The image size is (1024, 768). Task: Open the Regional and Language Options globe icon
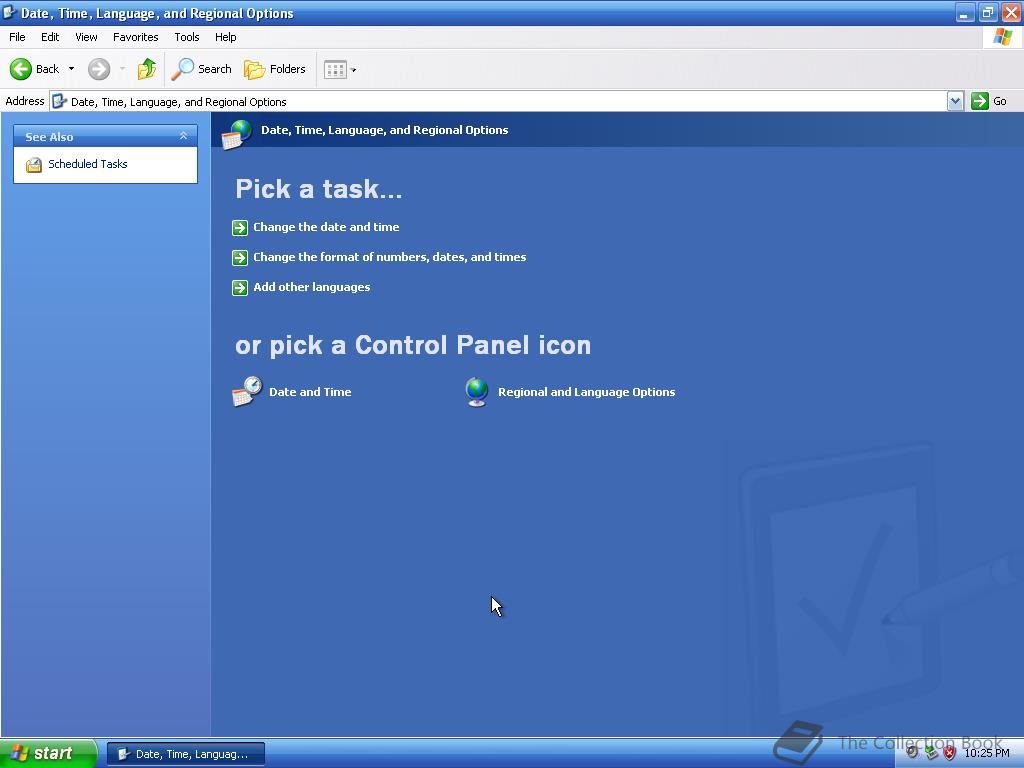[x=477, y=392]
